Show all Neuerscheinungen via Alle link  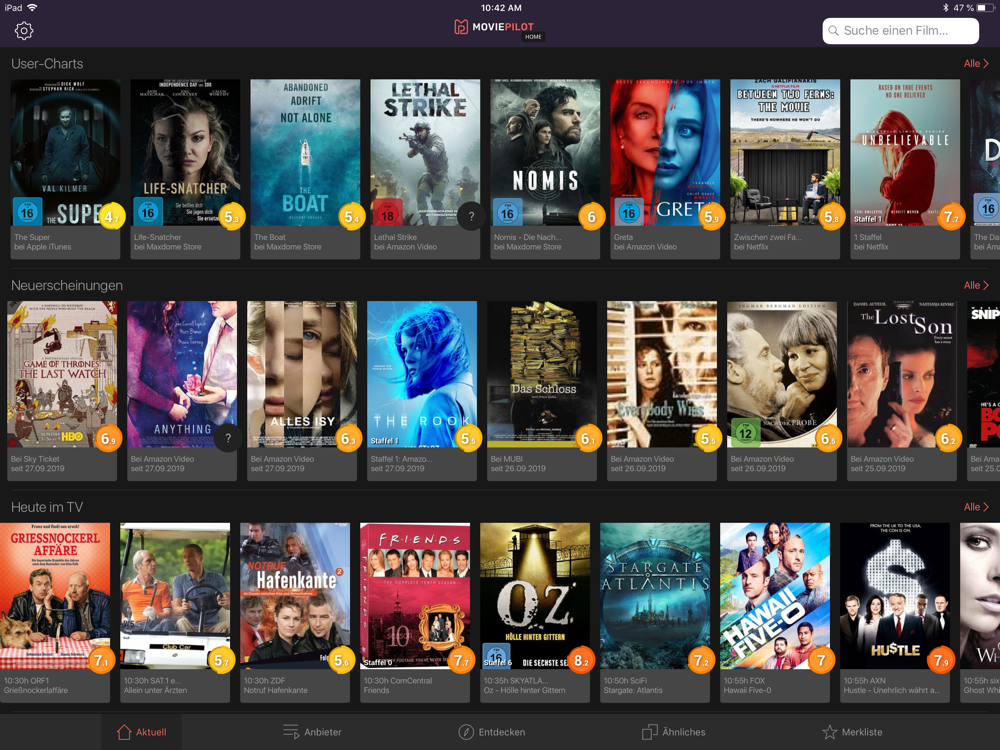(976, 285)
